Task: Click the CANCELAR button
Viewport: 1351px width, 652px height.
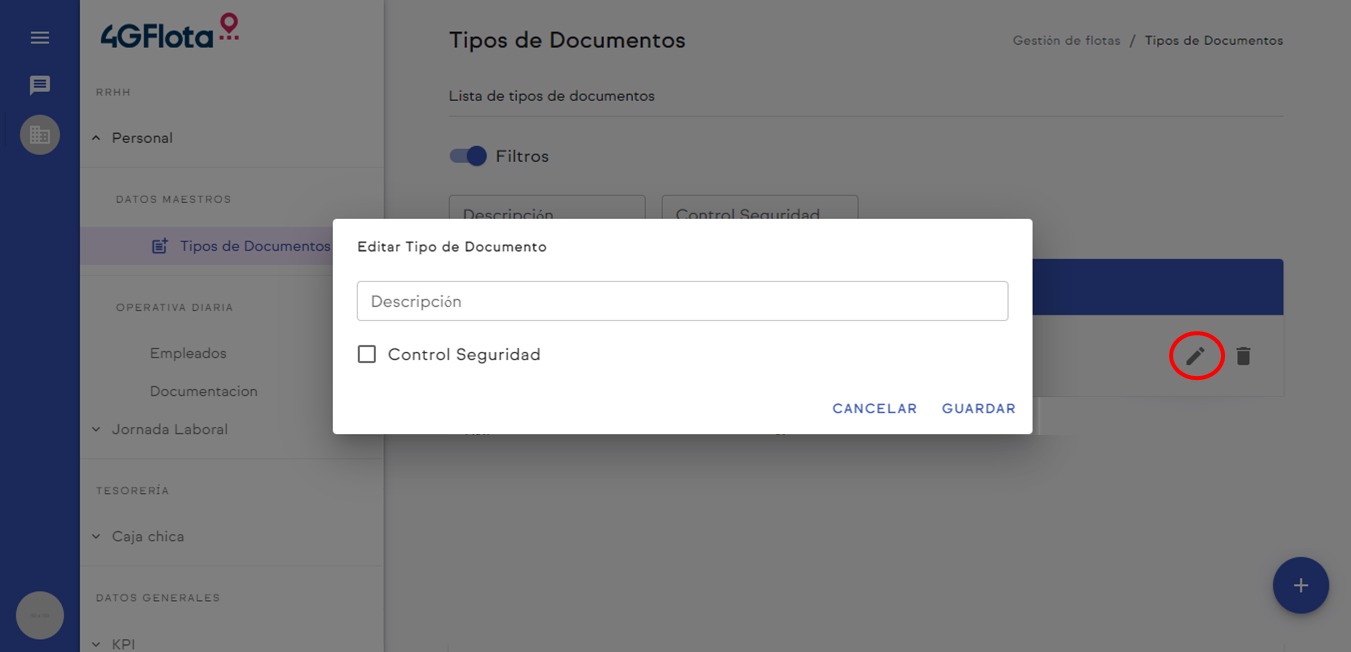Action: pos(874,408)
